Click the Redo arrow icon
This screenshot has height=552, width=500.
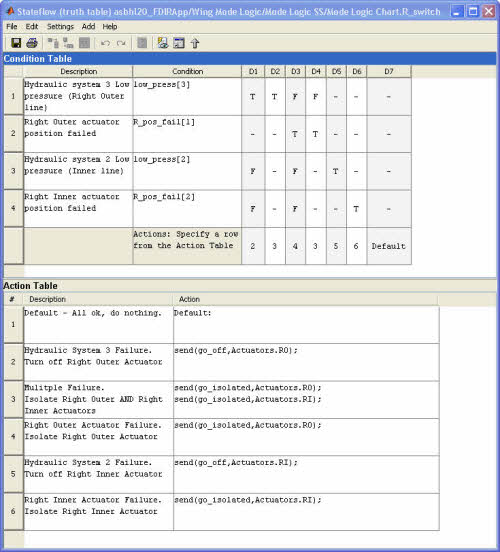click(121, 43)
